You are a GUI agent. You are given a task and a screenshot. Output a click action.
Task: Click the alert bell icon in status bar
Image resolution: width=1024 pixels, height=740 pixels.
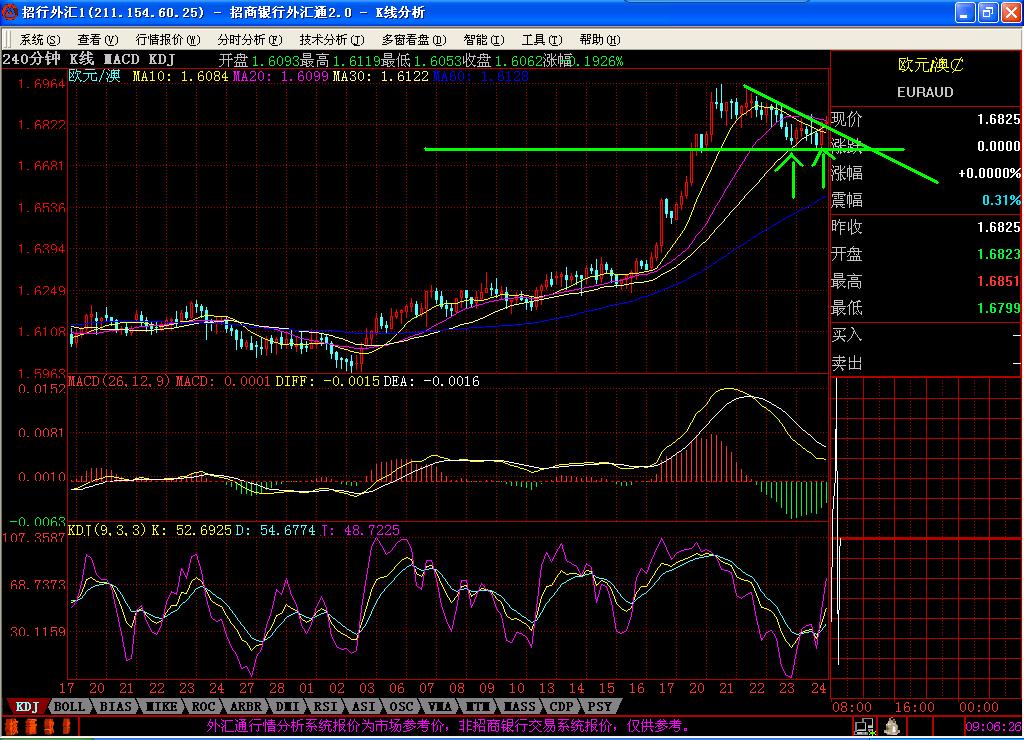pos(891,726)
